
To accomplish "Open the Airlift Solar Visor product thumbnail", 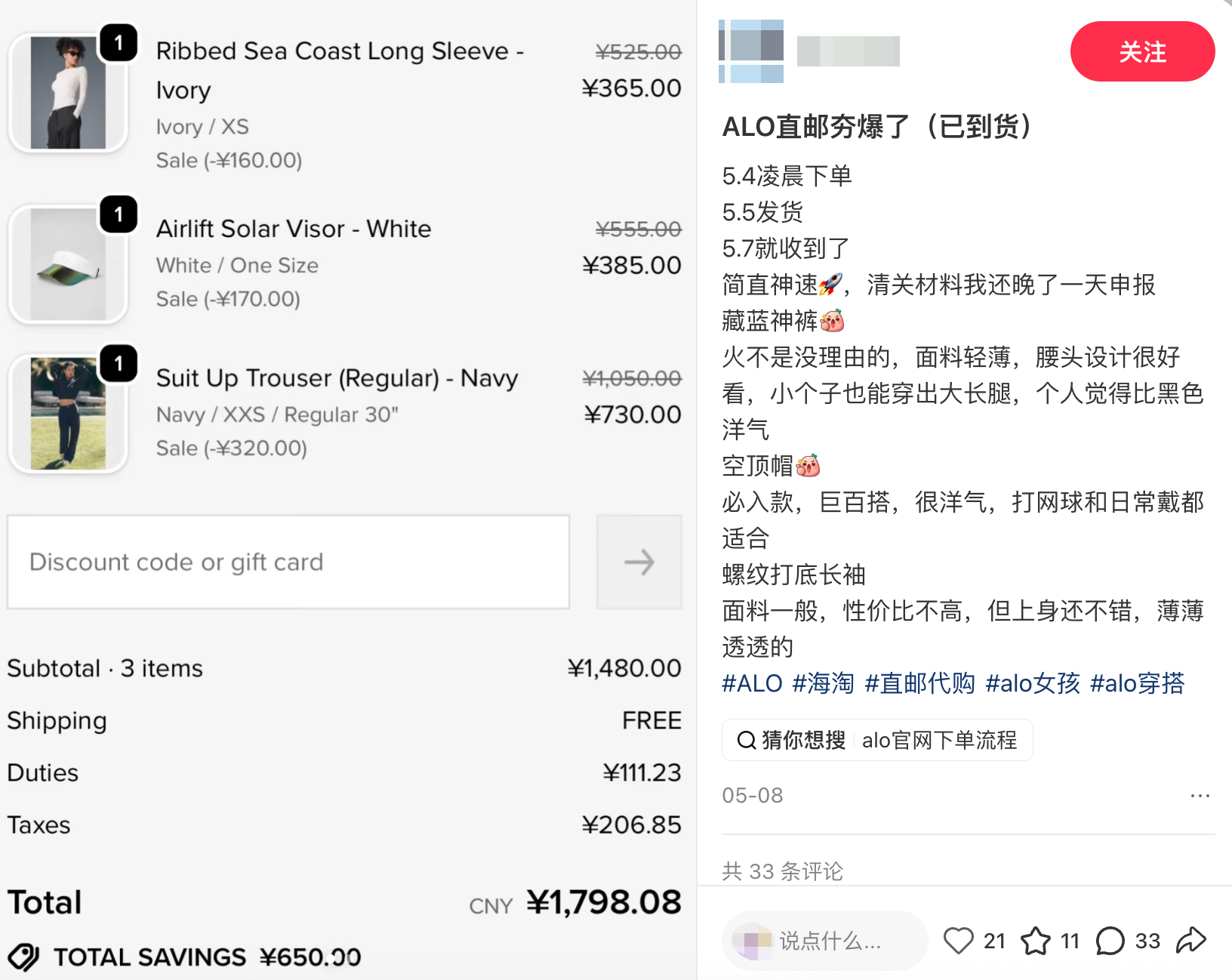I will [68, 264].
